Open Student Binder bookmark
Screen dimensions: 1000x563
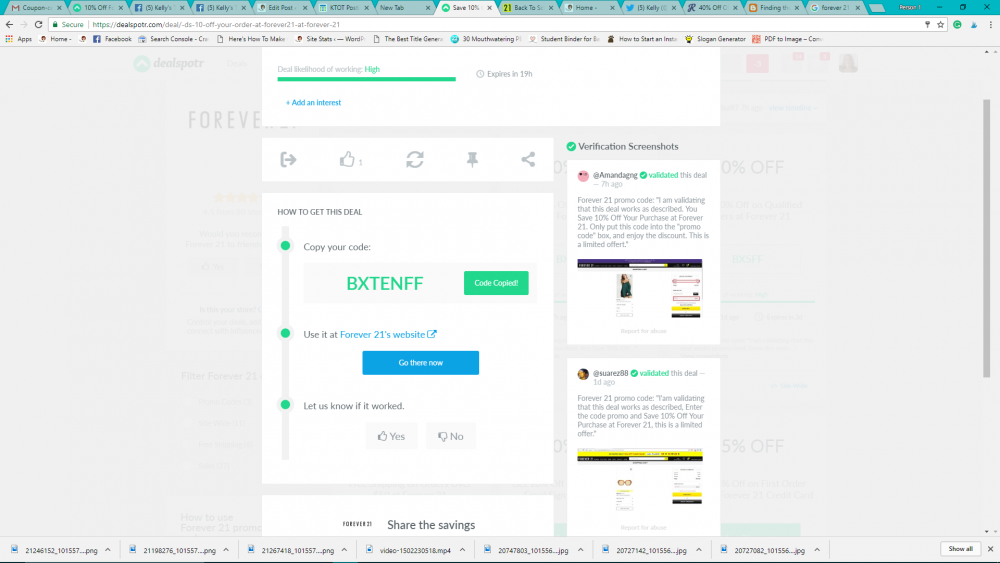(x=564, y=39)
